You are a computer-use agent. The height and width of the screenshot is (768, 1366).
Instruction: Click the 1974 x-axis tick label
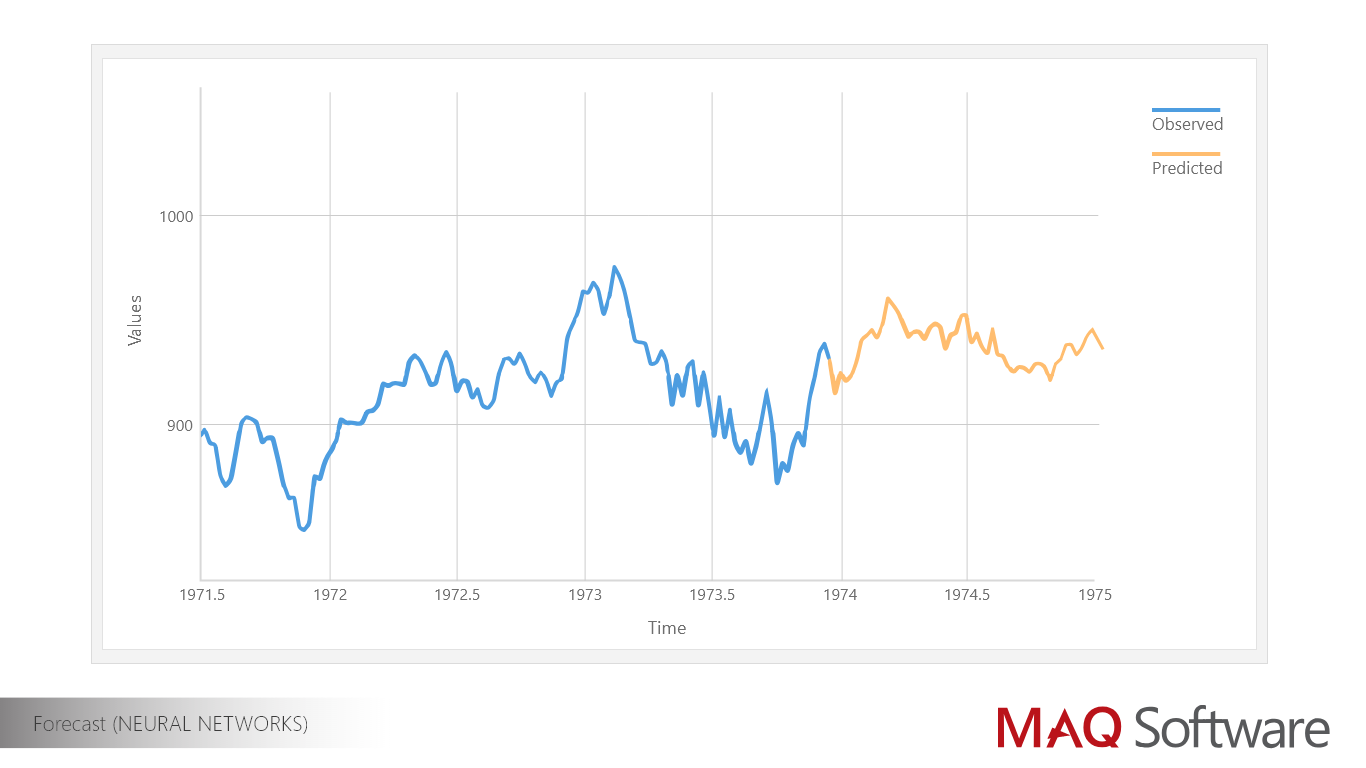pos(840,594)
